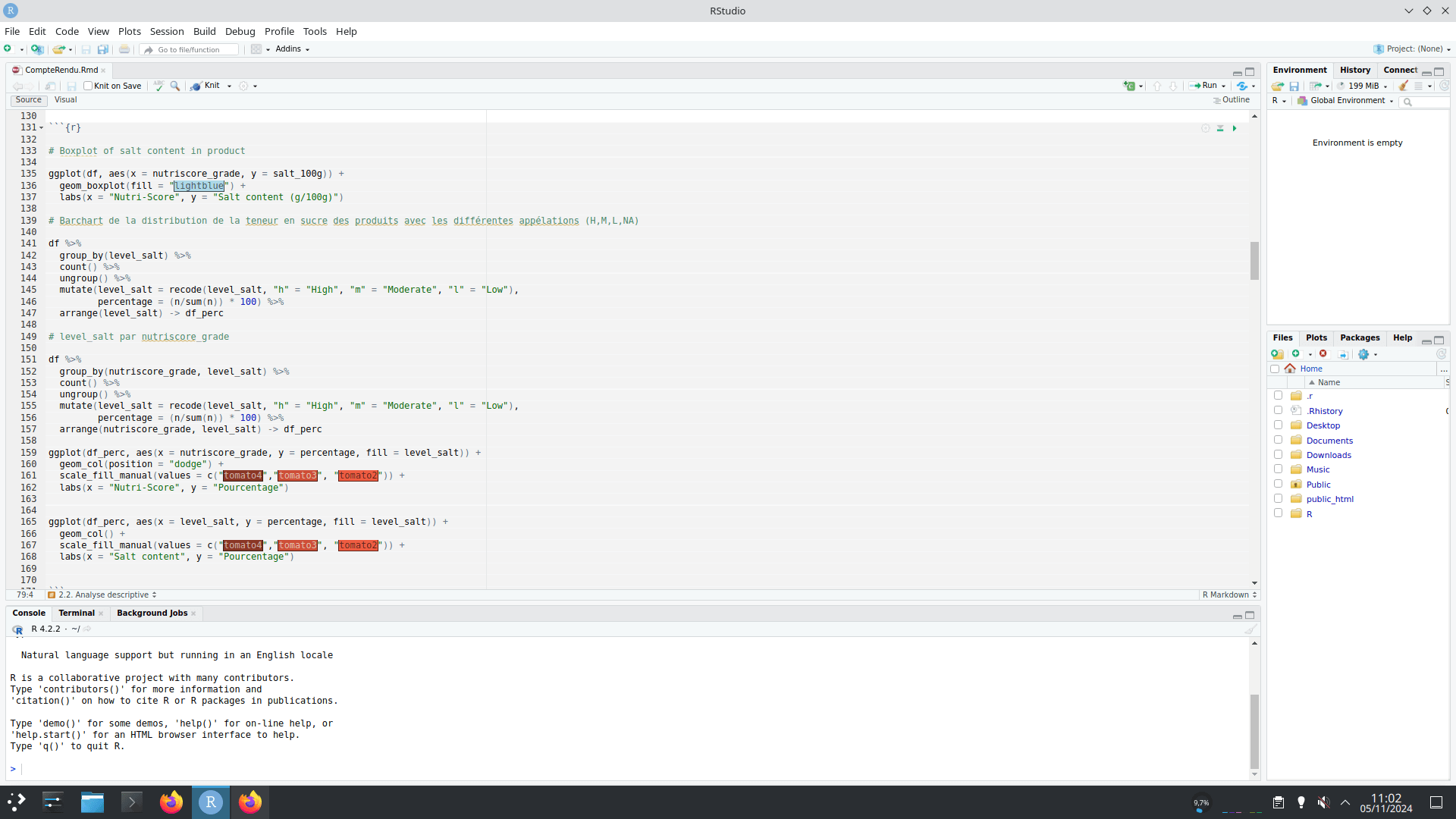1456x819 pixels.
Task: Run current chunk green play arrow
Action: coord(1235,129)
